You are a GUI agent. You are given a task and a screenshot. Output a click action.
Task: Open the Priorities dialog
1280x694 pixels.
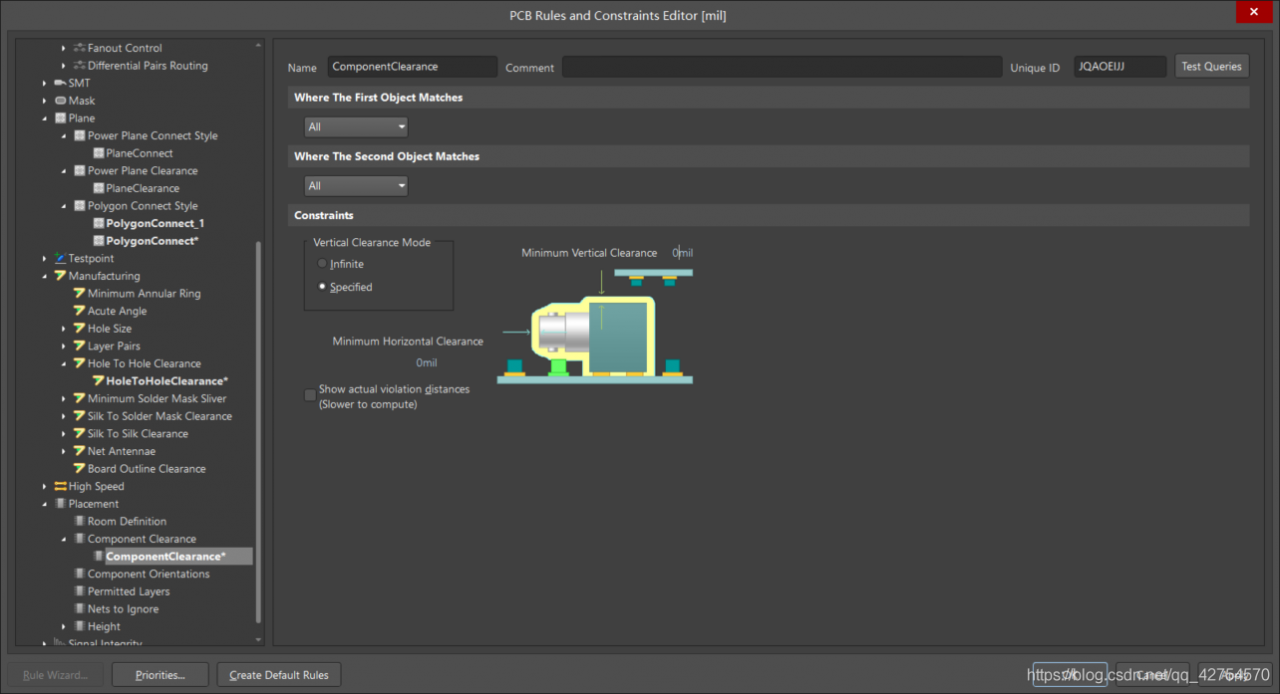pyautogui.click(x=160, y=675)
